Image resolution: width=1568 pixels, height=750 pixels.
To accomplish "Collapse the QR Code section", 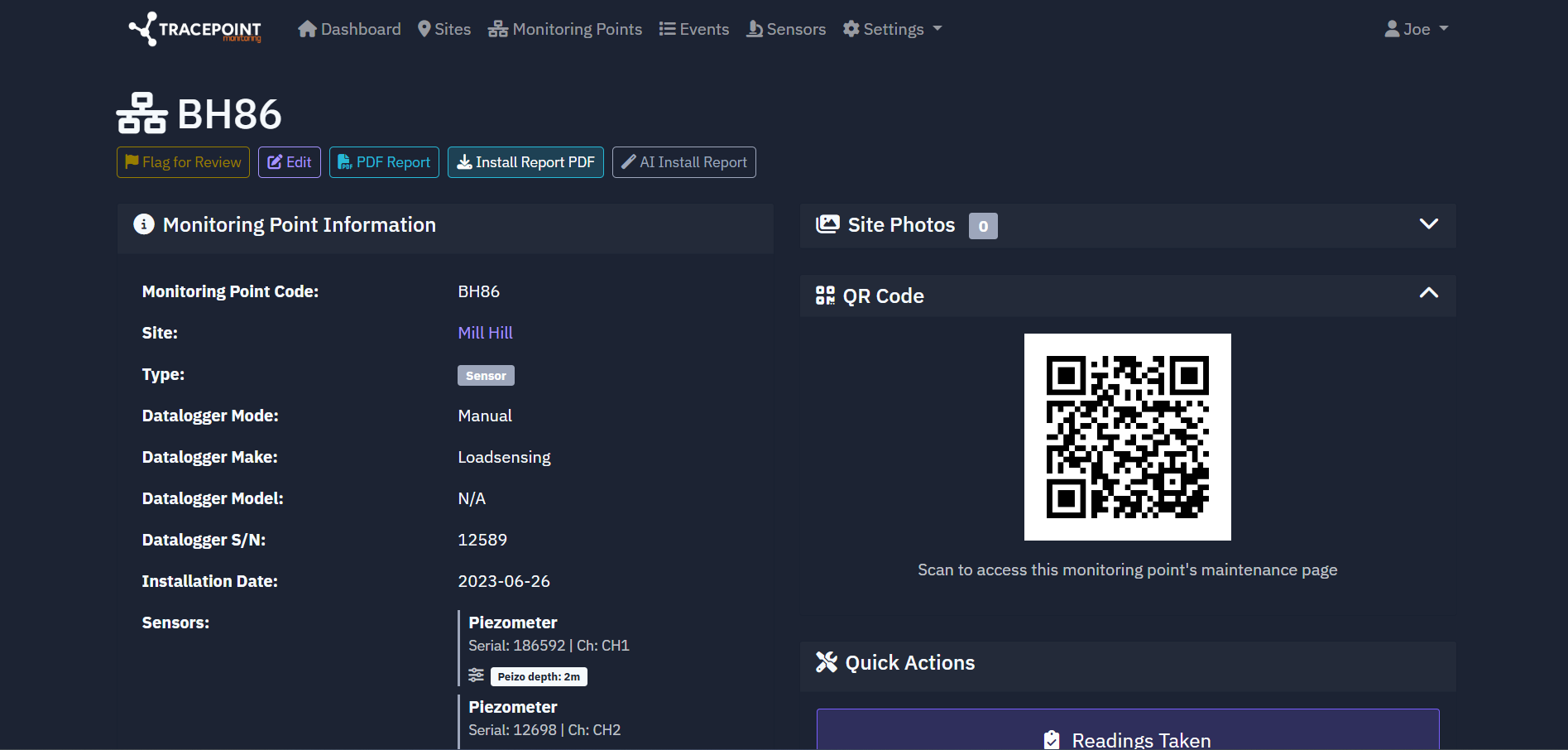I will pyautogui.click(x=1428, y=294).
